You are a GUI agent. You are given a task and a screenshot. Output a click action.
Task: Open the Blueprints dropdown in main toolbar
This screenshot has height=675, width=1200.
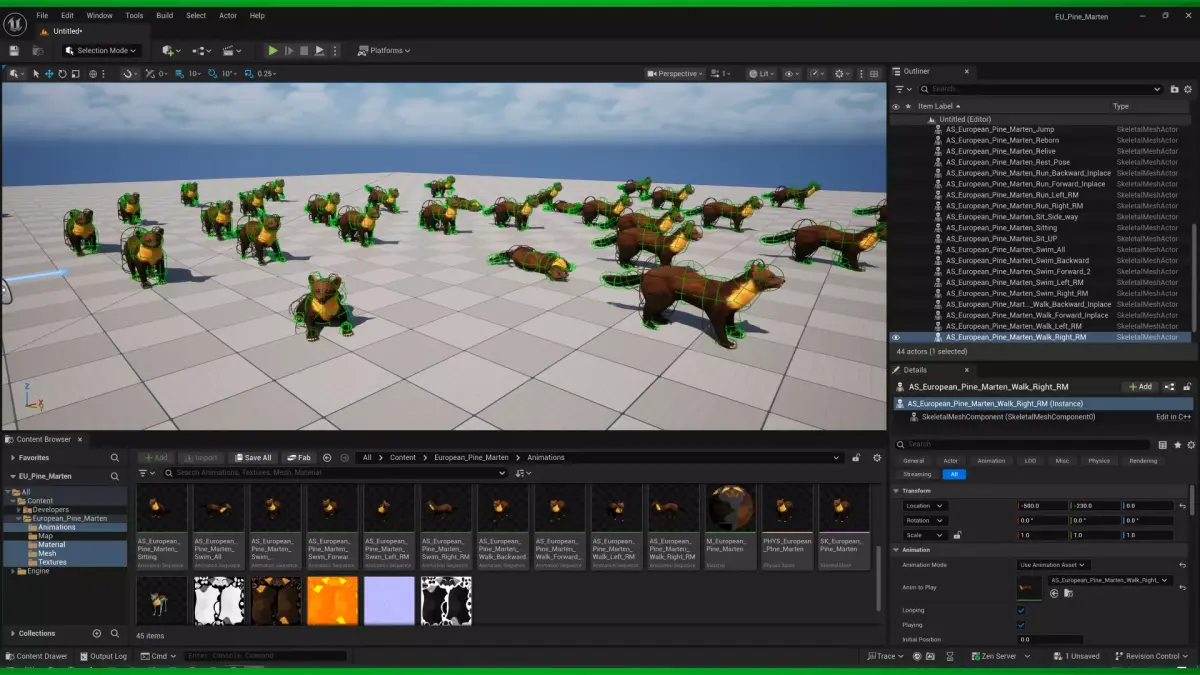(202, 50)
